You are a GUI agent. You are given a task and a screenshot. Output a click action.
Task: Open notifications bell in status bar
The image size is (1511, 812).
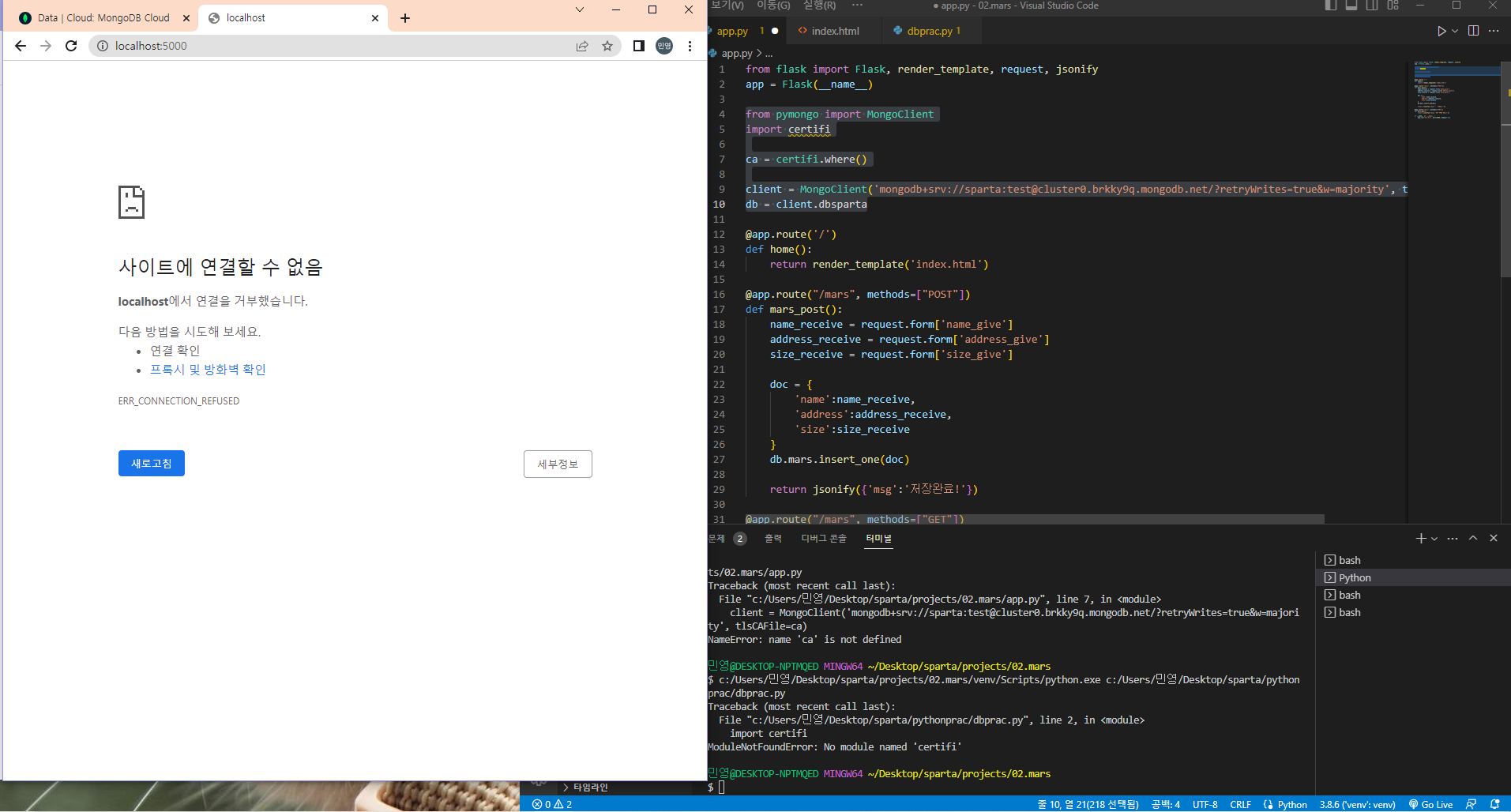(1494, 804)
